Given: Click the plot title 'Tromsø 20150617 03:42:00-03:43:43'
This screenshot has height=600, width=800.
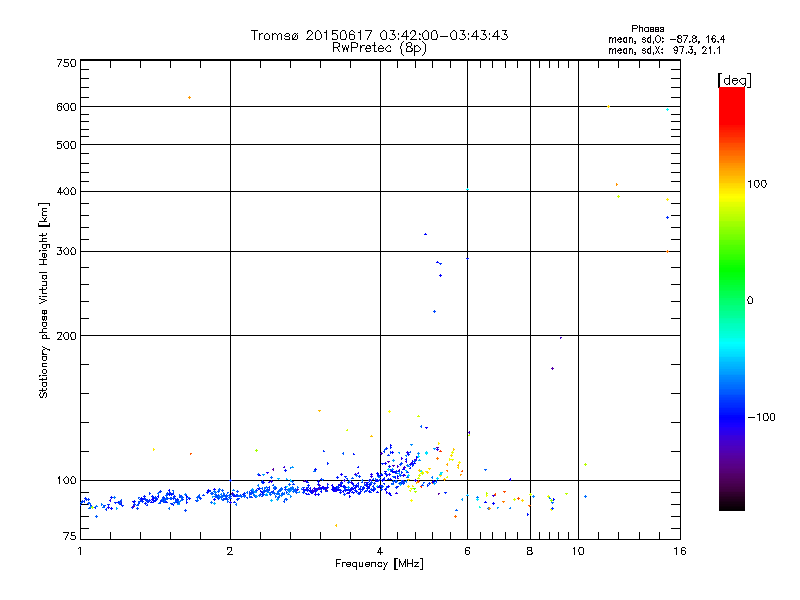Looking at the screenshot, I should click(x=380, y=35).
